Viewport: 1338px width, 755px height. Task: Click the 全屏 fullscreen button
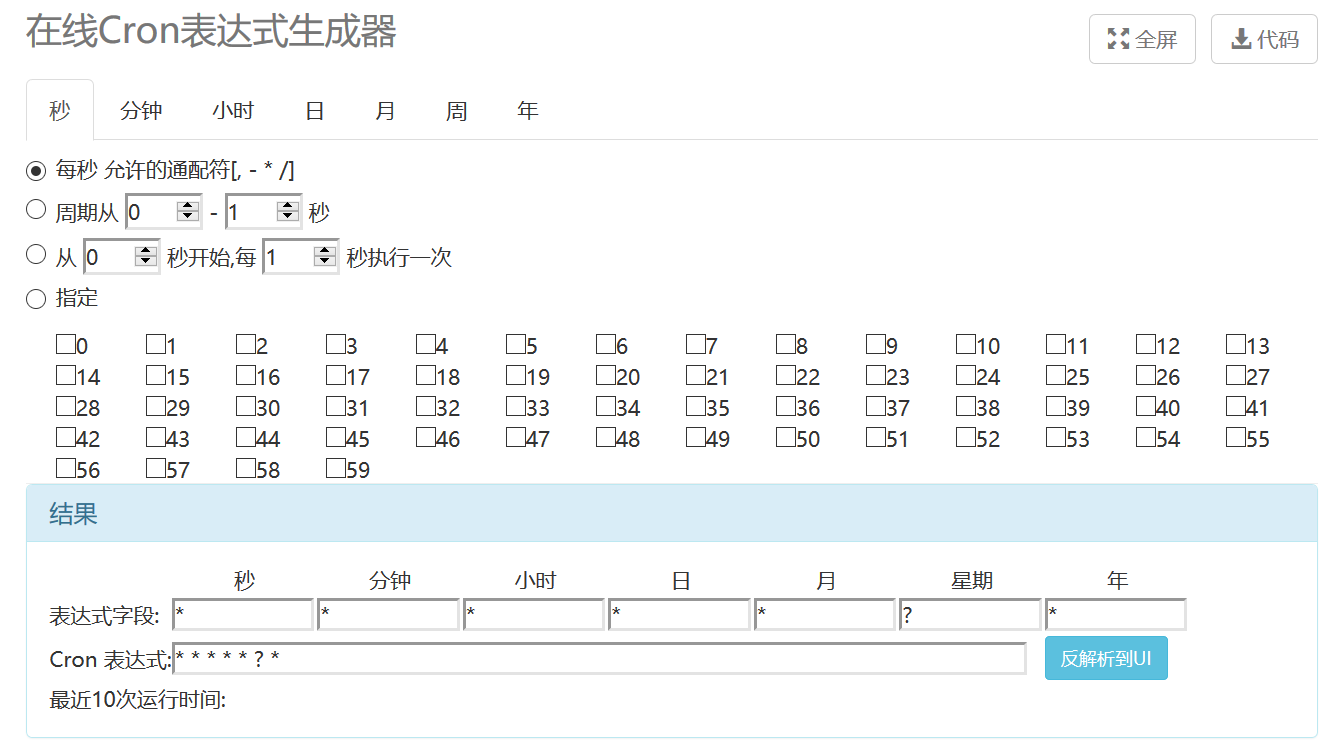click(1141, 39)
